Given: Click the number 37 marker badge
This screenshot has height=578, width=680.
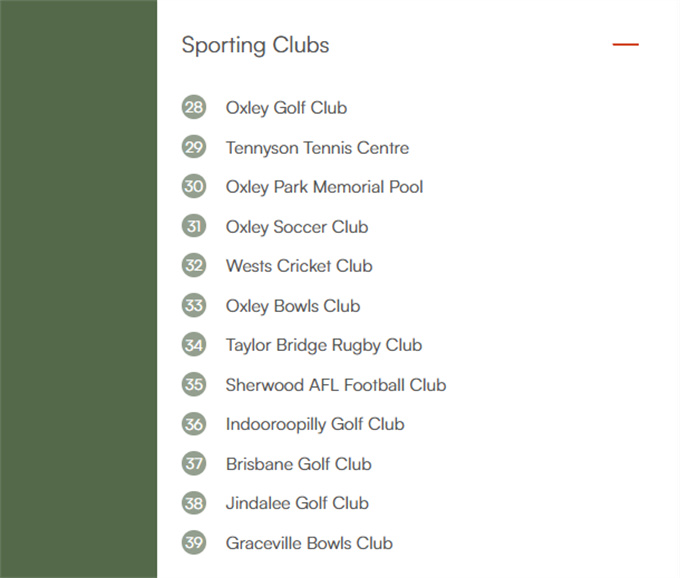Looking at the screenshot, I should point(194,464).
